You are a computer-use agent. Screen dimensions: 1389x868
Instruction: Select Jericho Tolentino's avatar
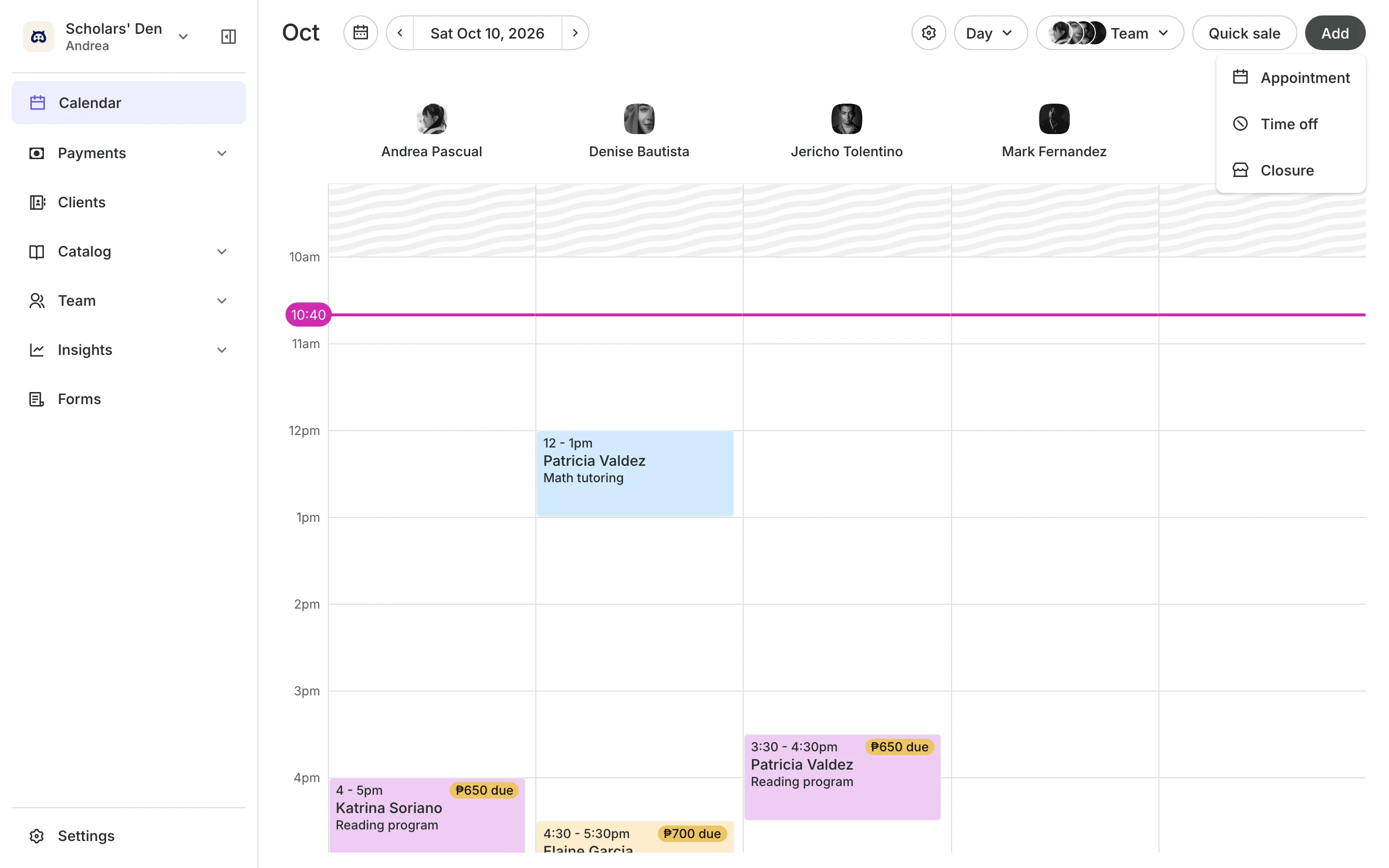[x=846, y=119]
